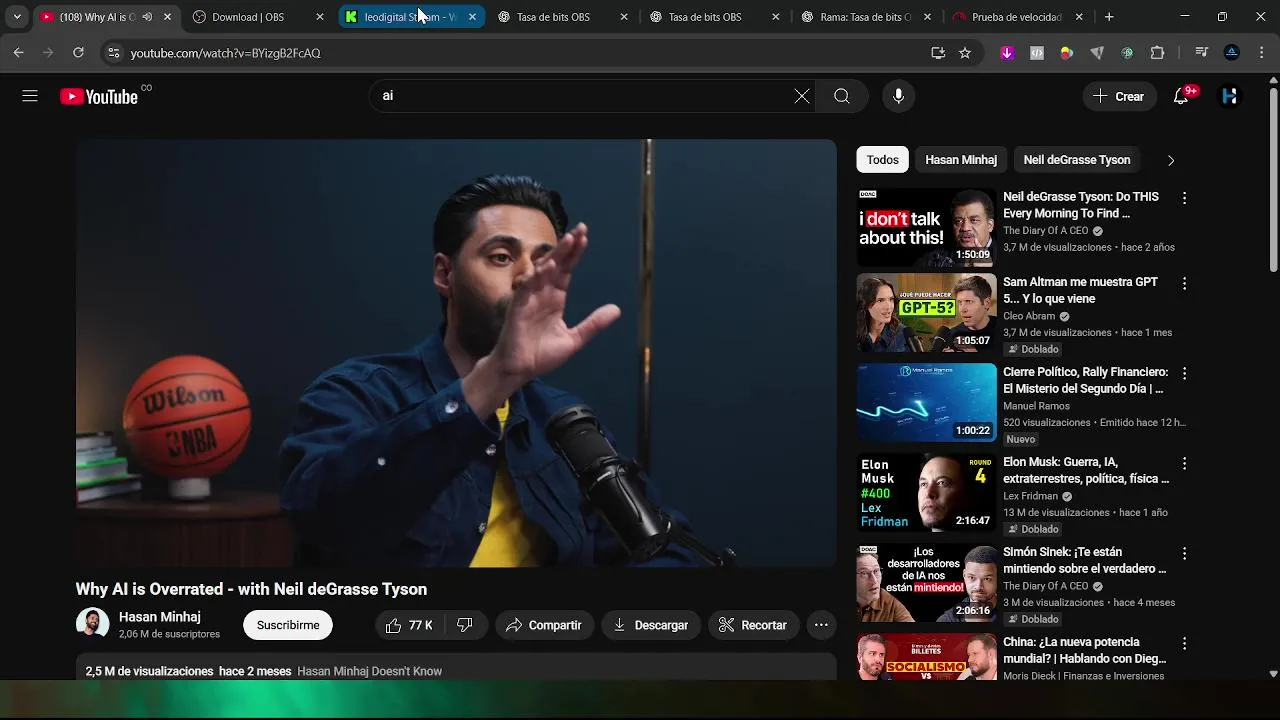Open options for Simón Sinek video
The height and width of the screenshot is (720, 1280).
coord(1184,554)
